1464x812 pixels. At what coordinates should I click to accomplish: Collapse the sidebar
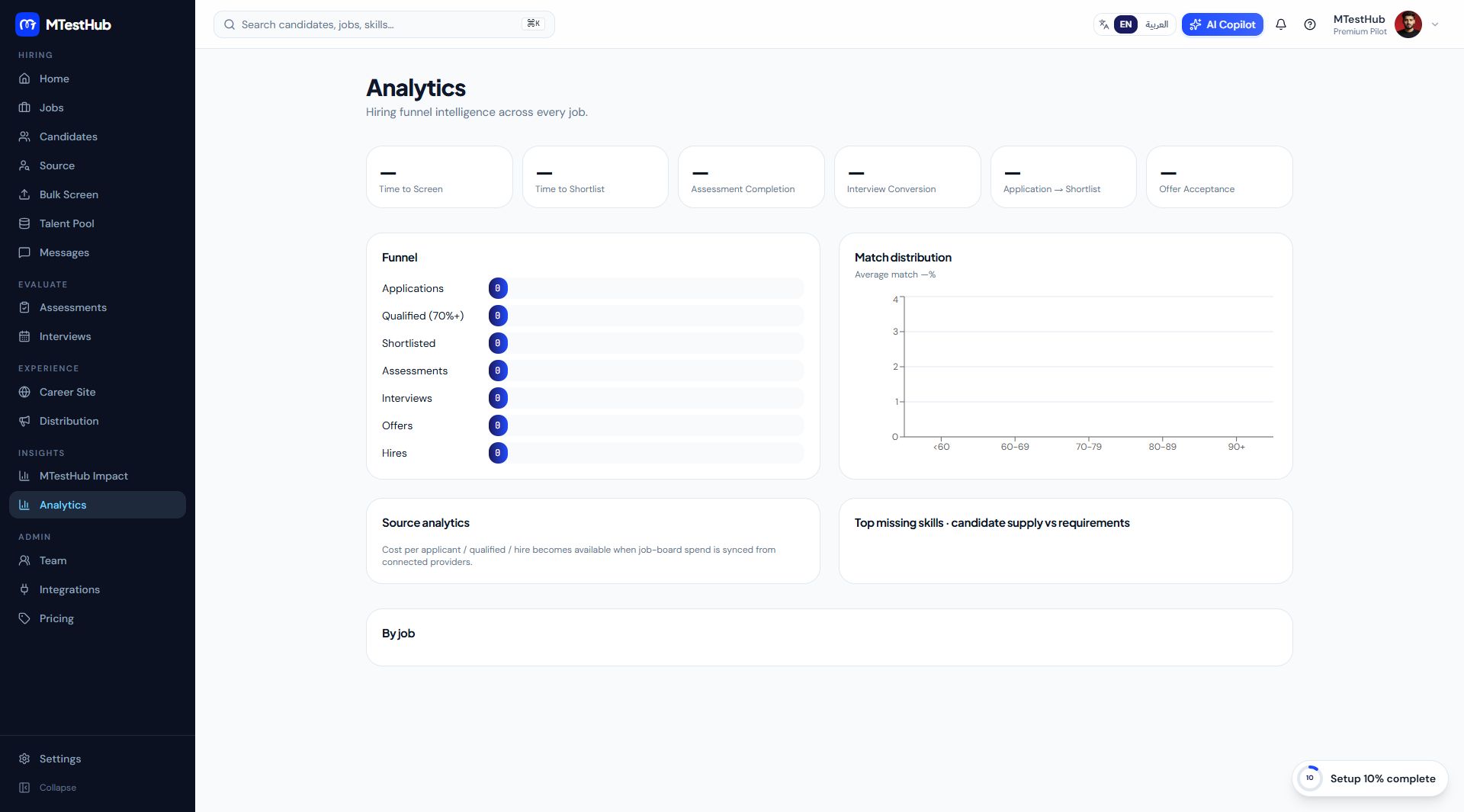pos(49,788)
